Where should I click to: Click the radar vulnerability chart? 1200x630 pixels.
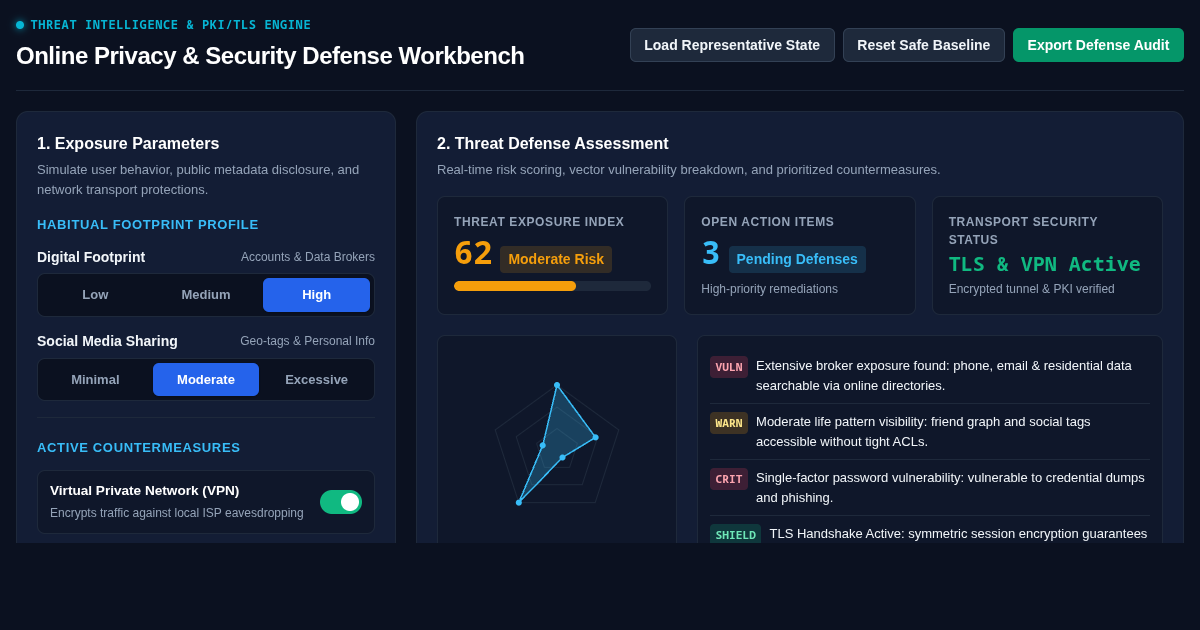[x=557, y=443]
